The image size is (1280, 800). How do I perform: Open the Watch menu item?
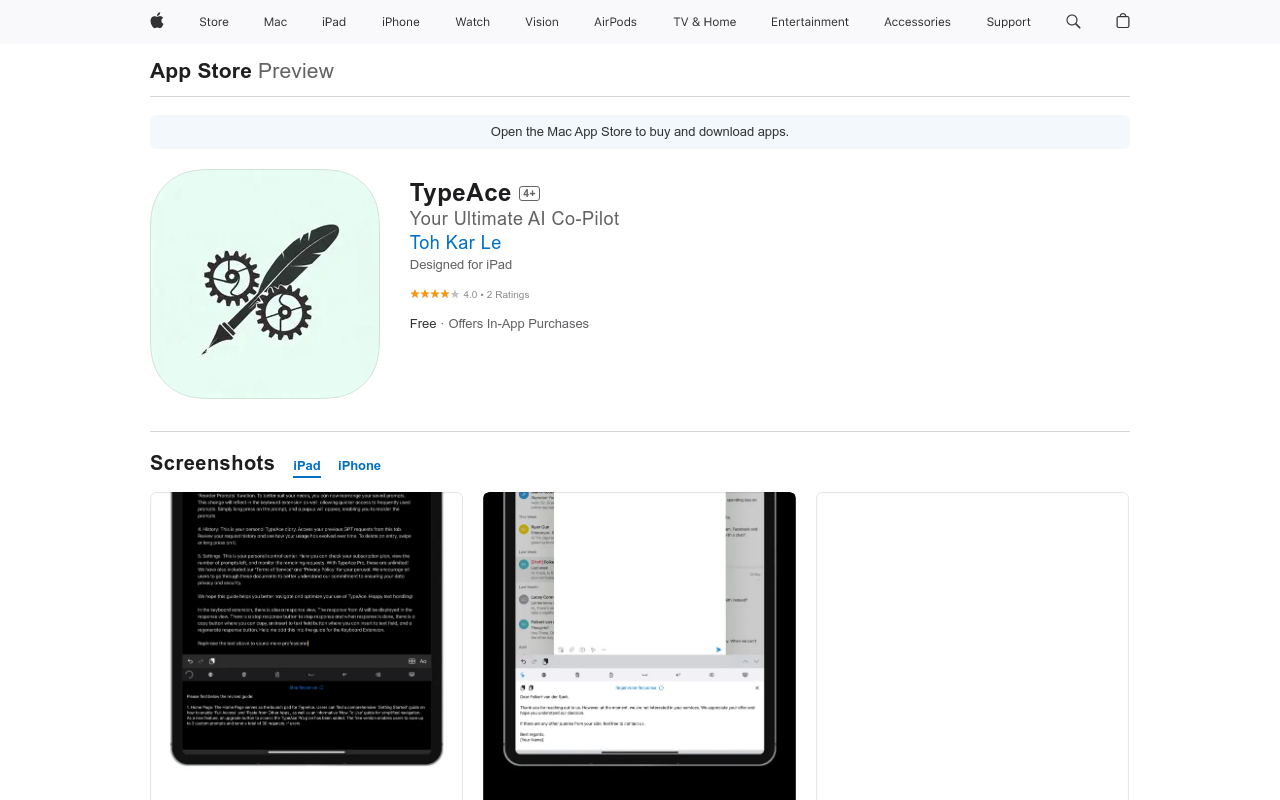pos(473,22)
